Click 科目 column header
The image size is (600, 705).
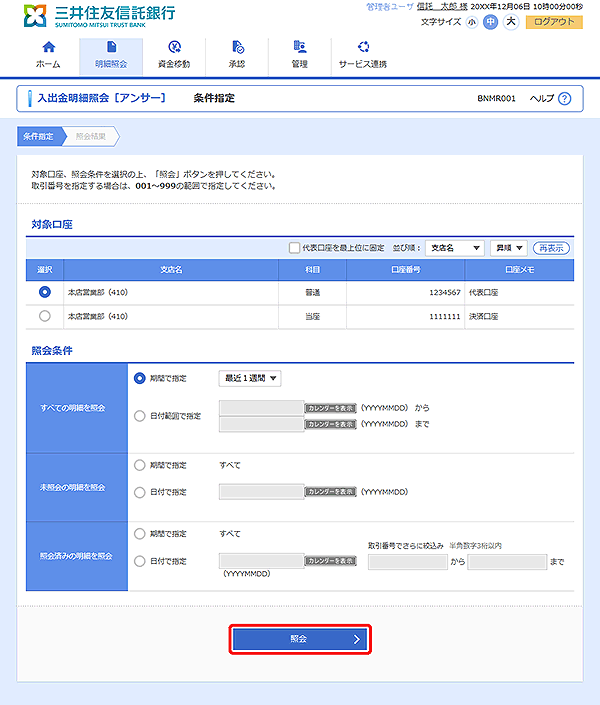[x=313, y=270]
